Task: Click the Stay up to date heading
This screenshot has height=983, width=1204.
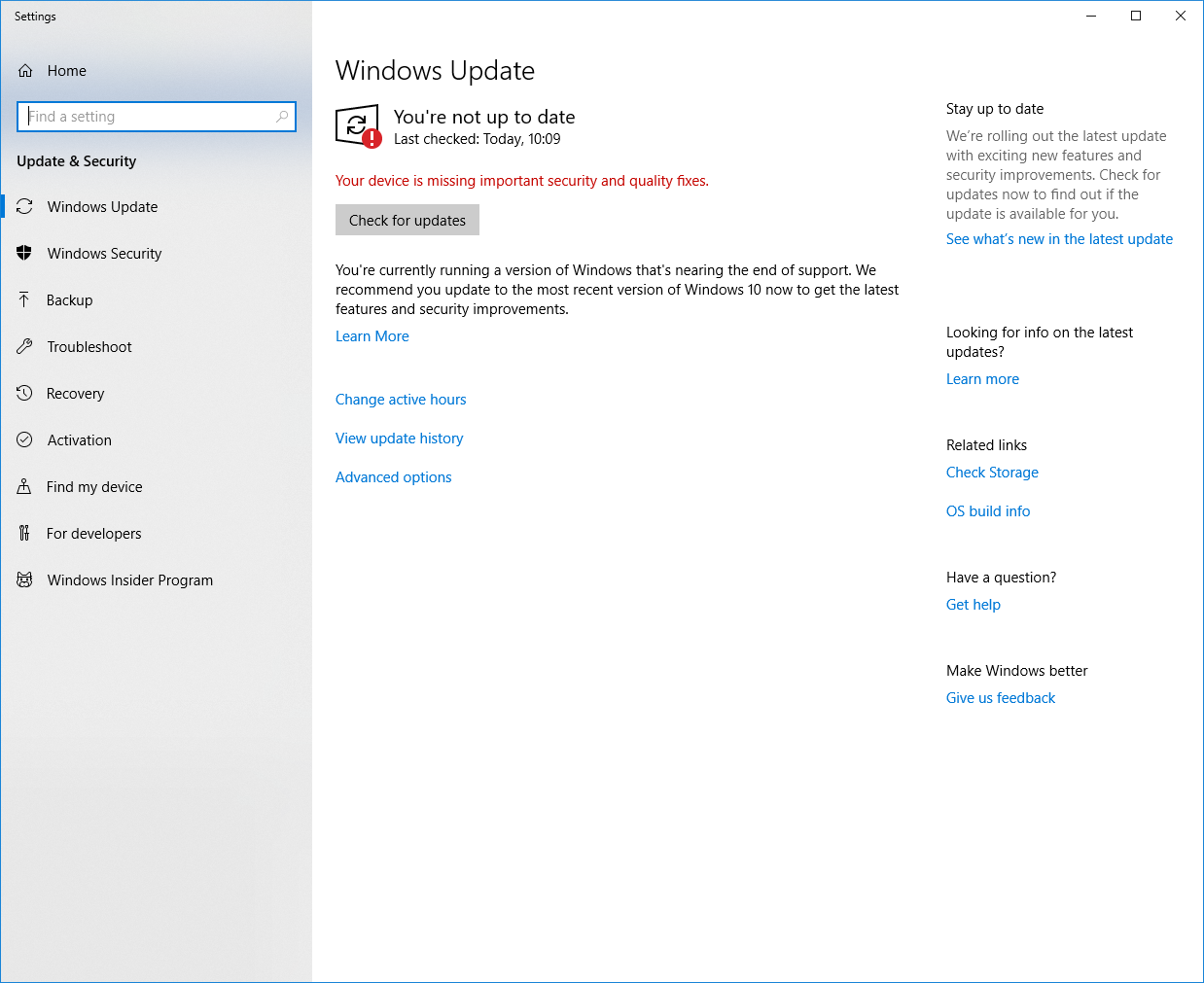Action: [995, 109]
